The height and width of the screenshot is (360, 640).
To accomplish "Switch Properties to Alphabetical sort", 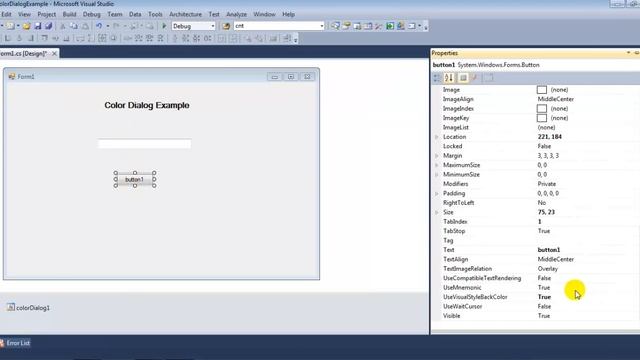I will [449, 78].
